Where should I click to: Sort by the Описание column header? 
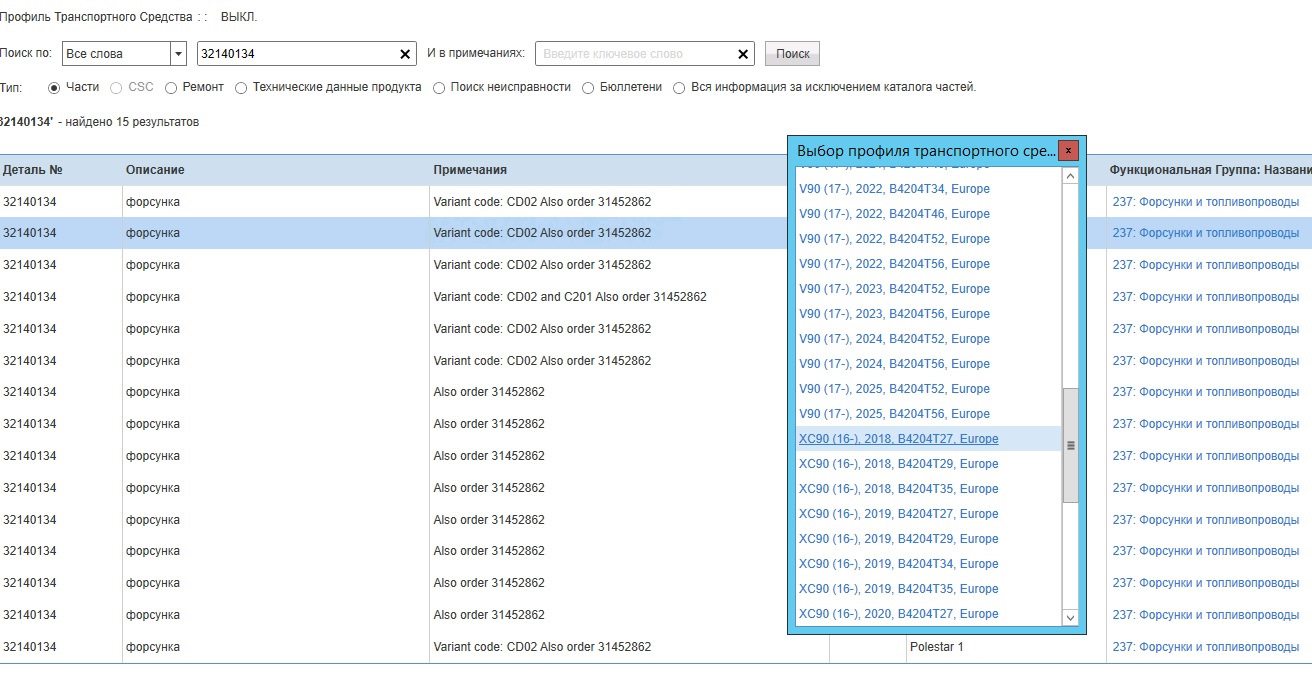click(x=155, y=170)
